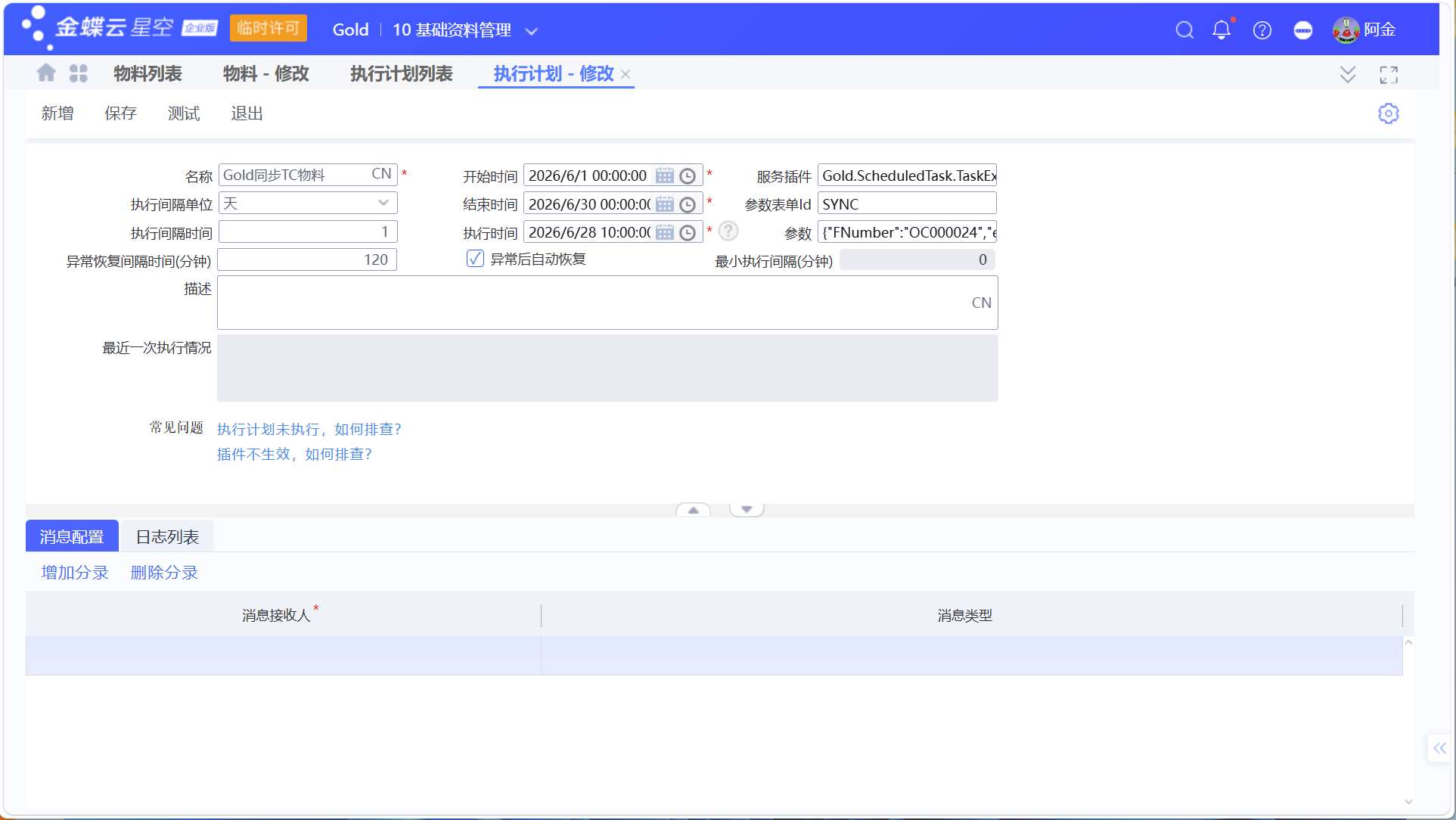The width and height of the screenshot is (1456, 820).
Task: Click the 临时许可 badge
Action: tap(269, 28)
